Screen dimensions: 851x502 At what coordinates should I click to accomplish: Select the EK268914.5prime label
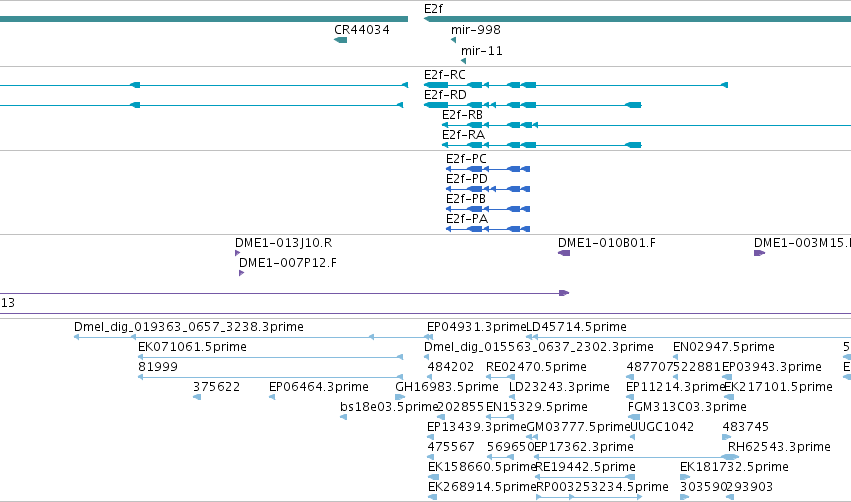click(x=482, y=488)
